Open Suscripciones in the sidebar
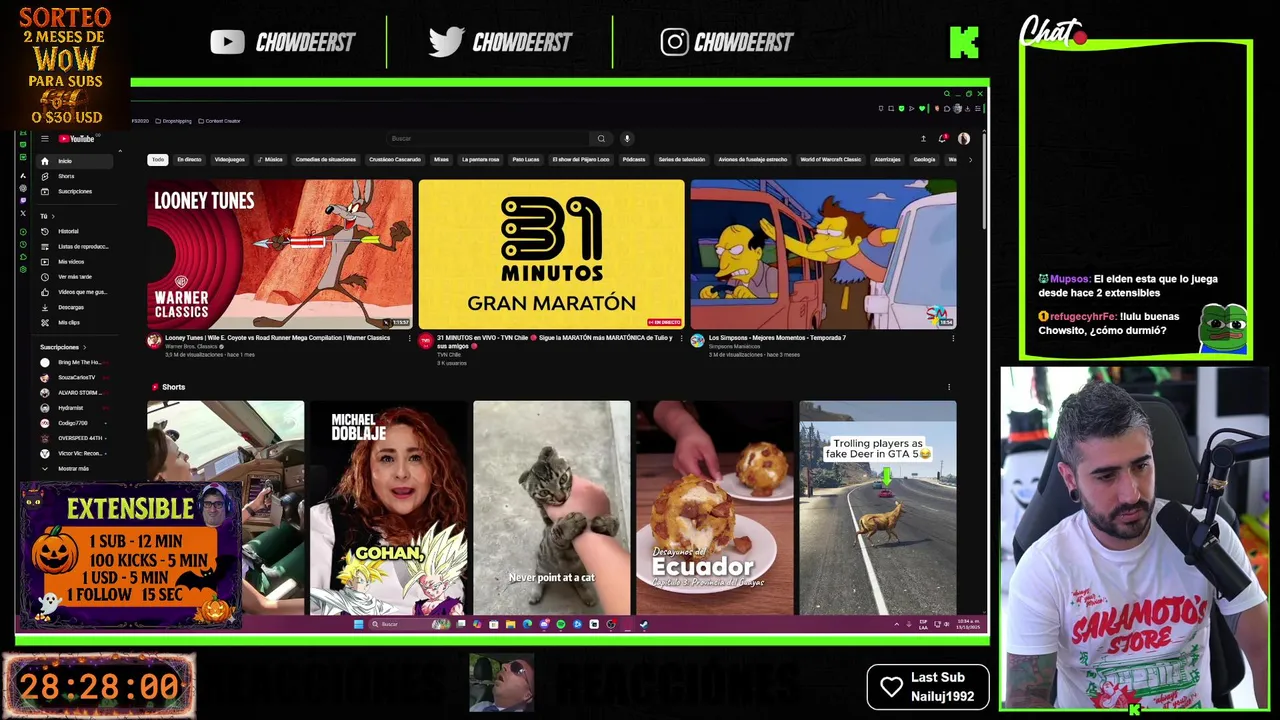The width and height of the screenshot is (1280, 720). (75, 191)
